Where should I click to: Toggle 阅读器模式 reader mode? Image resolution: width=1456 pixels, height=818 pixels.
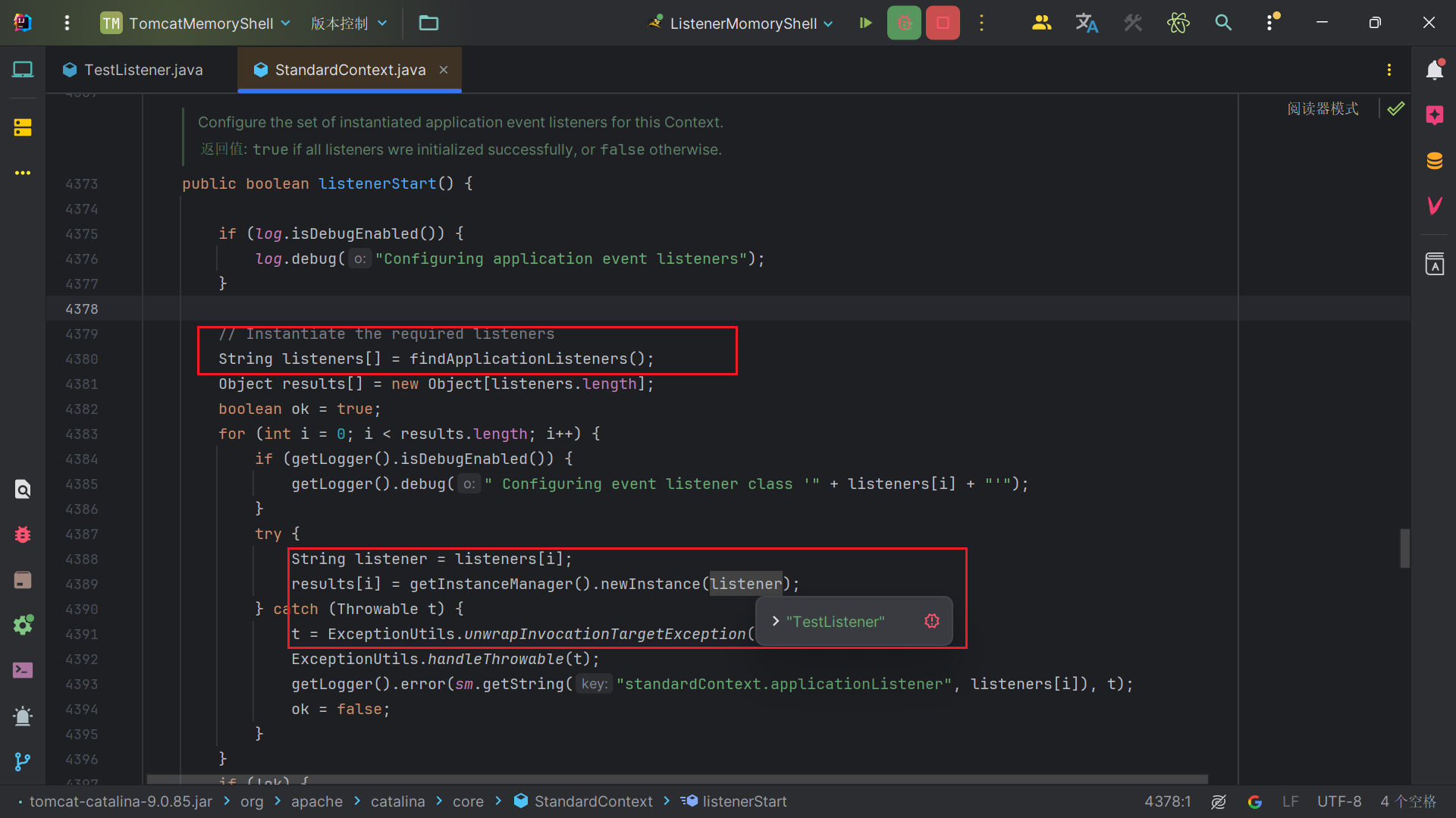(1323, 108)
